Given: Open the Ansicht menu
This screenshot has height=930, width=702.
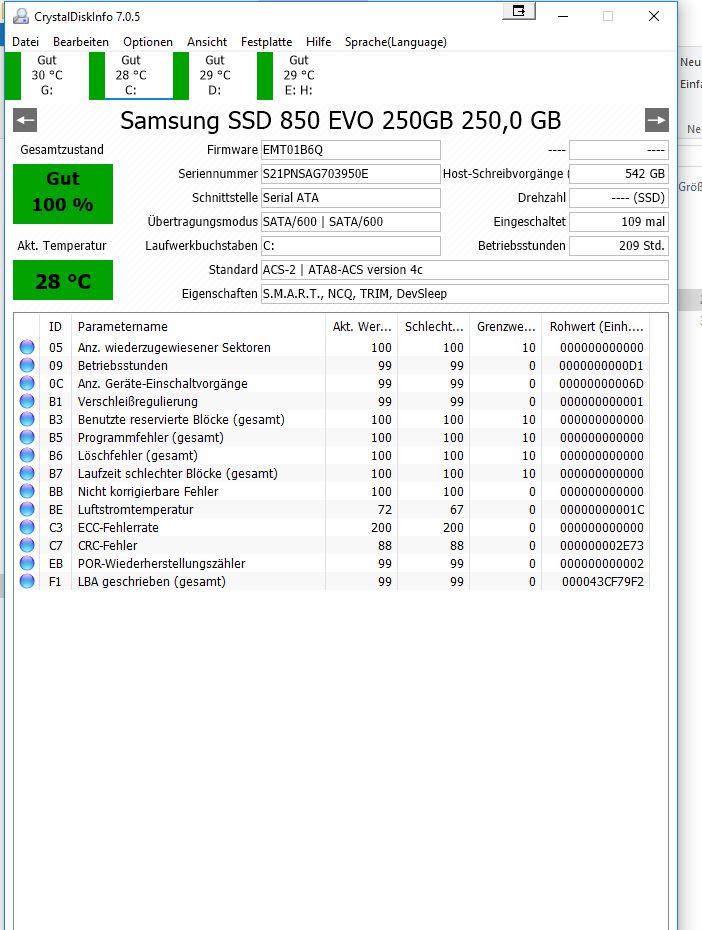Looking at the screenshot, I should (207, 42).
